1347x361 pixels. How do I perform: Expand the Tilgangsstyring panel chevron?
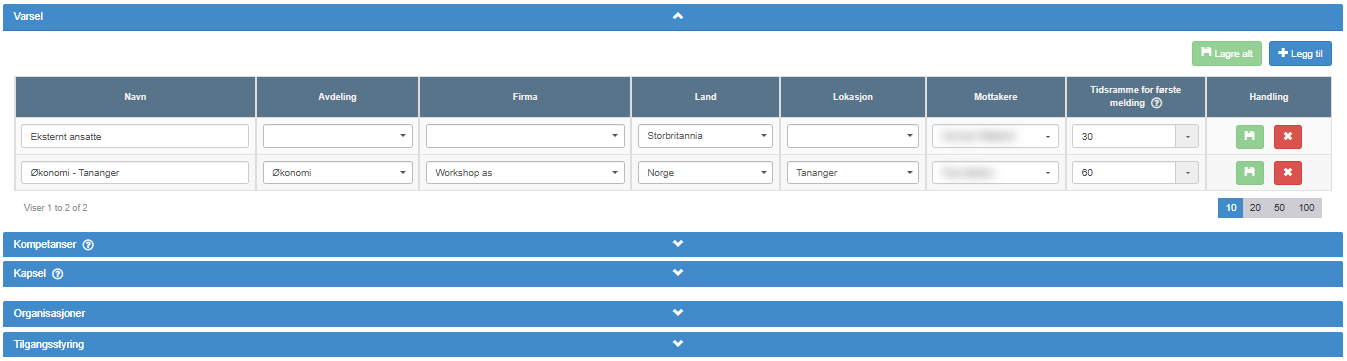[x=678, y=344]
